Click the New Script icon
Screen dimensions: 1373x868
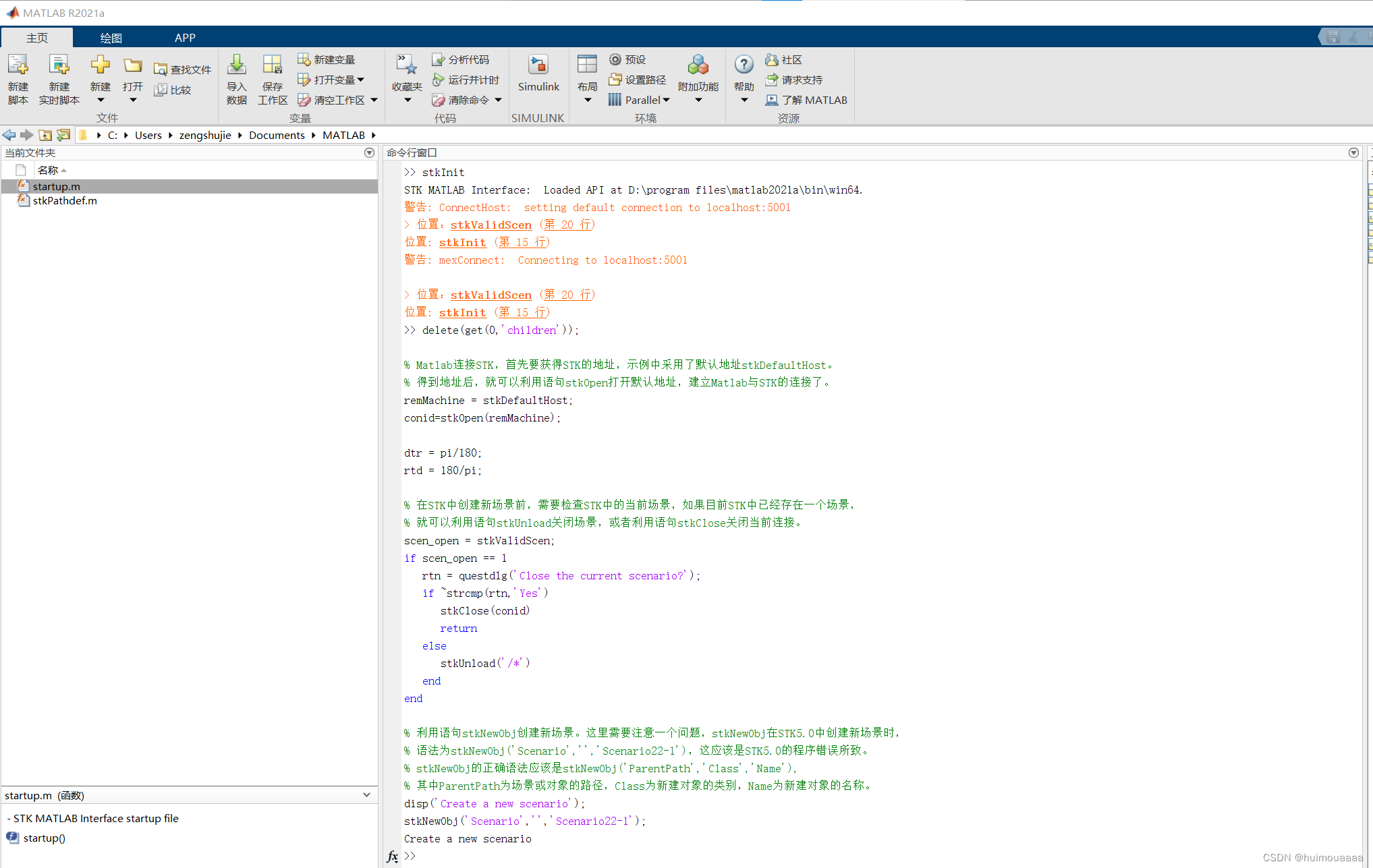(18, 65)
